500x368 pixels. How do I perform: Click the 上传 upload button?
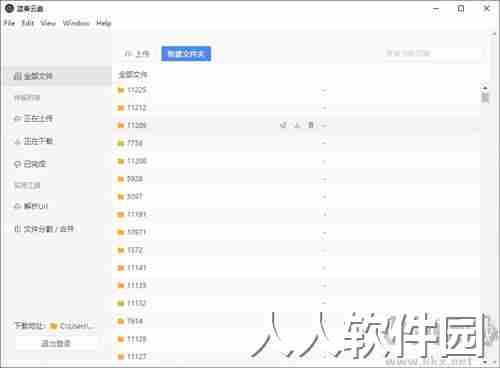pos(137,54)
